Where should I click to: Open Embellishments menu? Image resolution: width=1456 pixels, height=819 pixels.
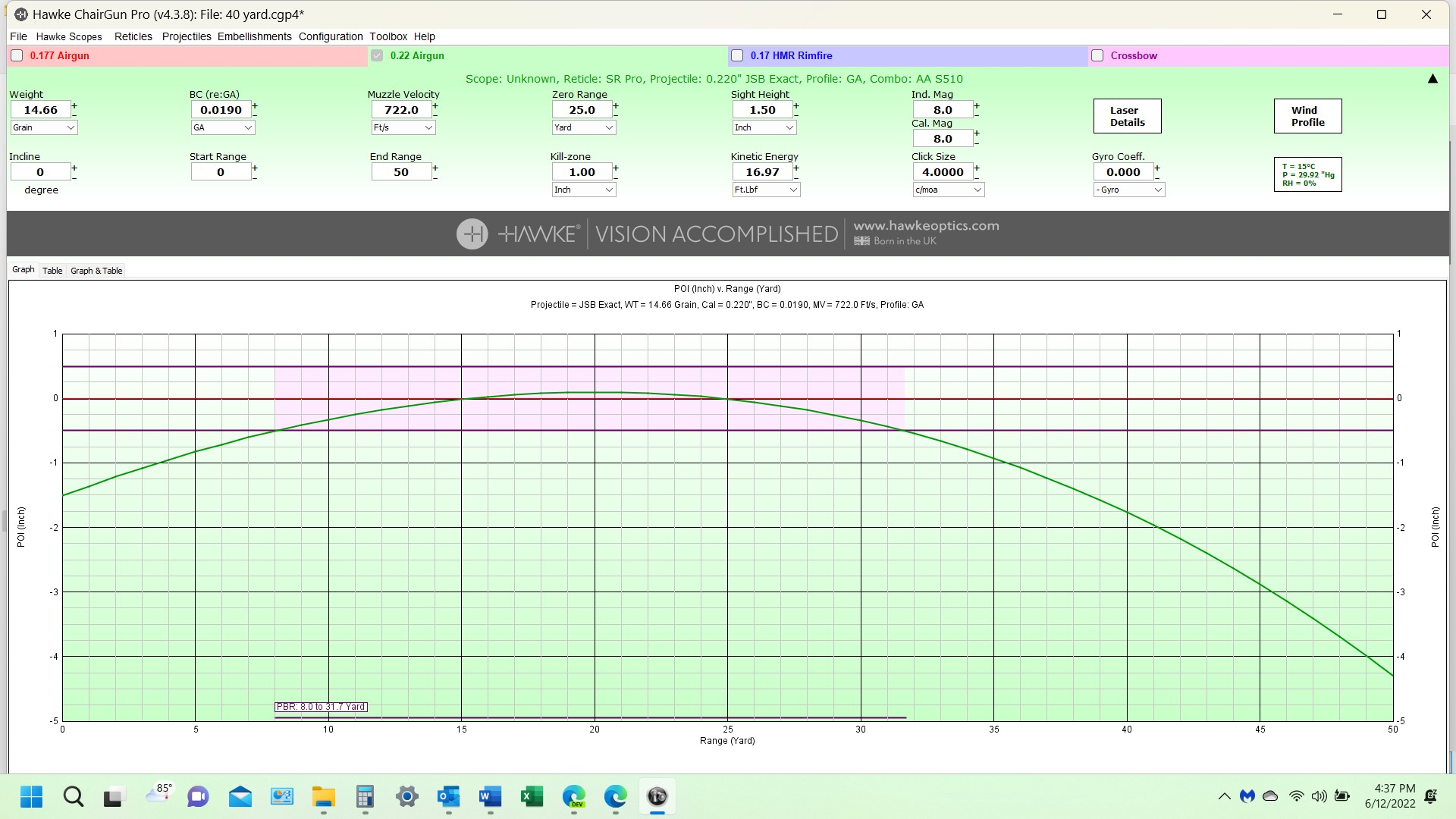pos(255,36)
